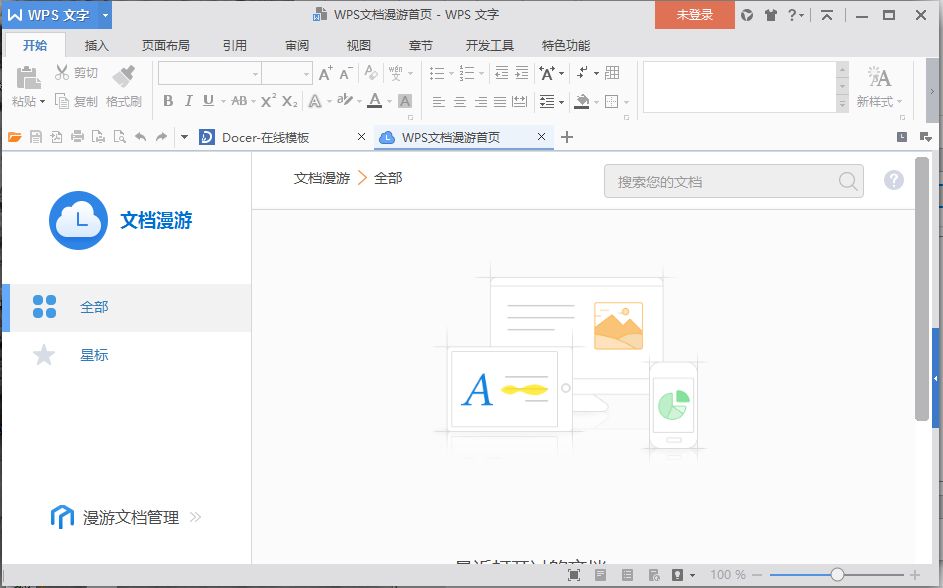Image resolution: width=943 pixels, height=588 pixels.
Task: Open a file using the Open icon
Action: 15,137
